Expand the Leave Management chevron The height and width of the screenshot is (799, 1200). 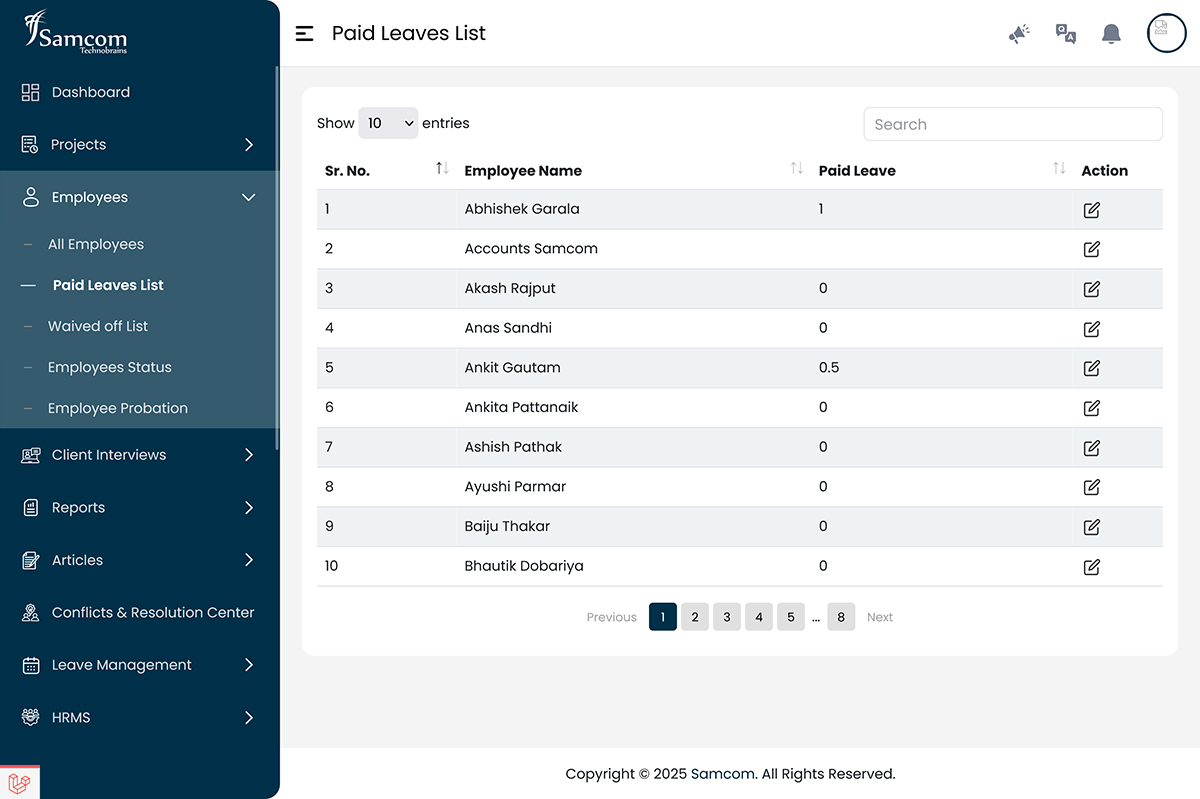(249, 665)
